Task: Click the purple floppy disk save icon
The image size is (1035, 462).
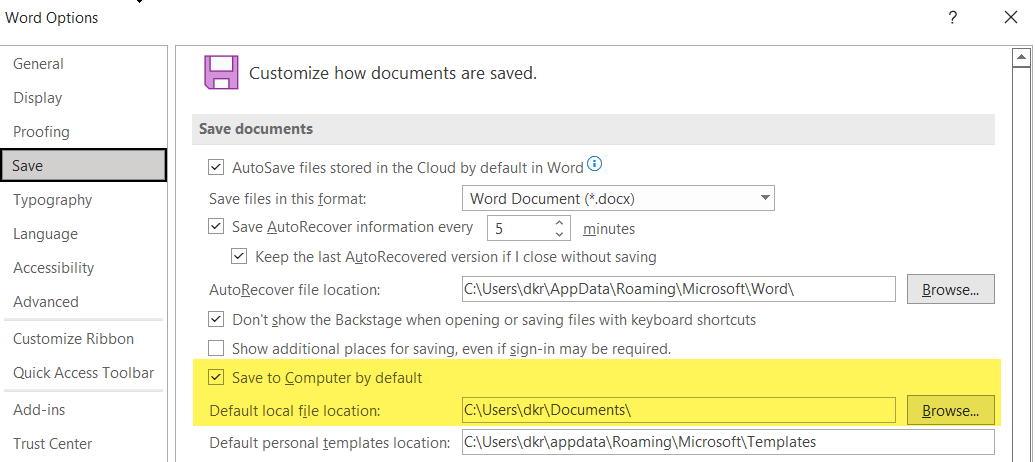Action: click(x=220, y=72)
